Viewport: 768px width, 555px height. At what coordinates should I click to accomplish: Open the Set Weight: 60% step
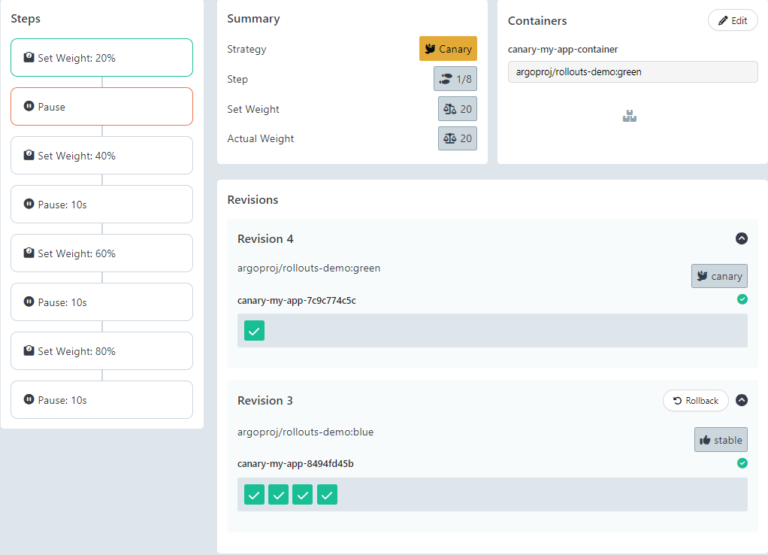[x=101, y=253]
